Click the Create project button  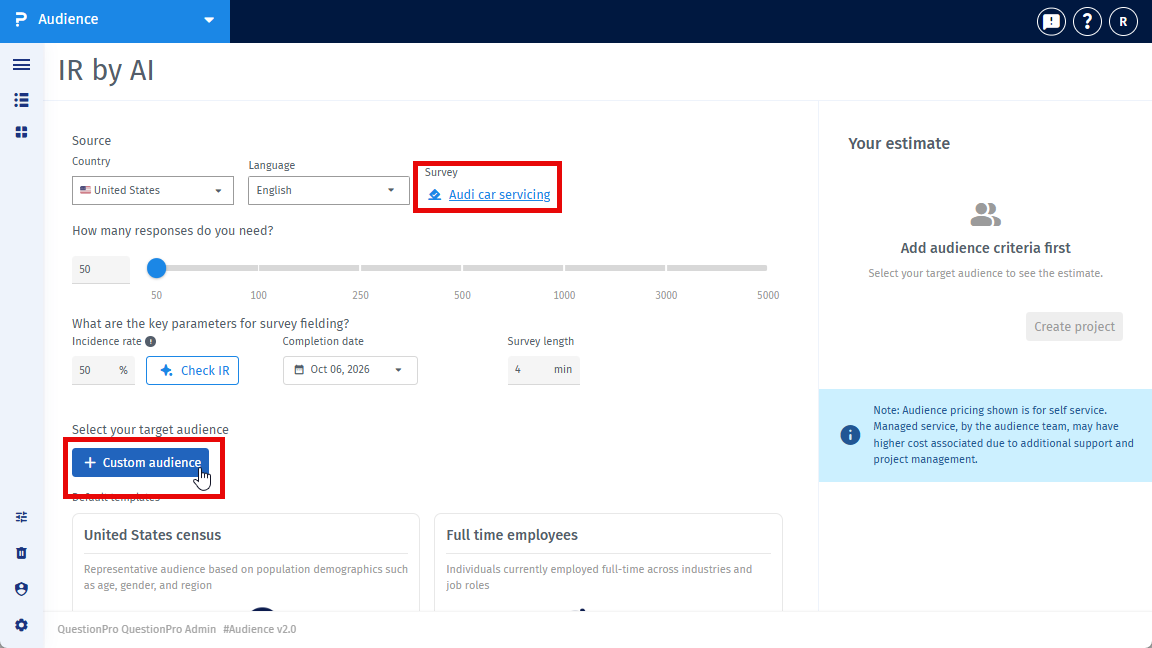[x=1074, y=326]
